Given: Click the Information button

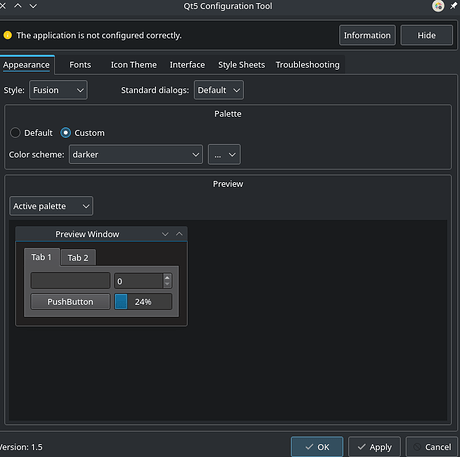Looking at the screenshot, I should click(367, 35).
